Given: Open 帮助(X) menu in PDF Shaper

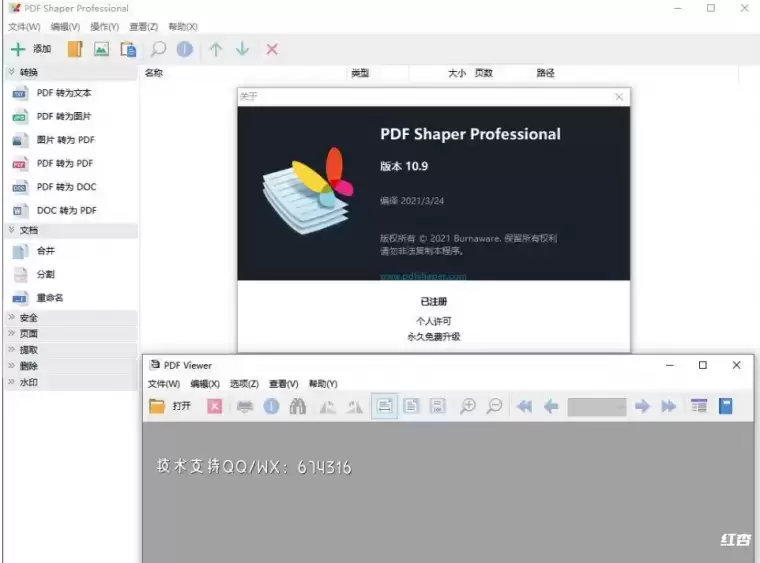Looking at the screenshot, I should click(x=183, y=27).
